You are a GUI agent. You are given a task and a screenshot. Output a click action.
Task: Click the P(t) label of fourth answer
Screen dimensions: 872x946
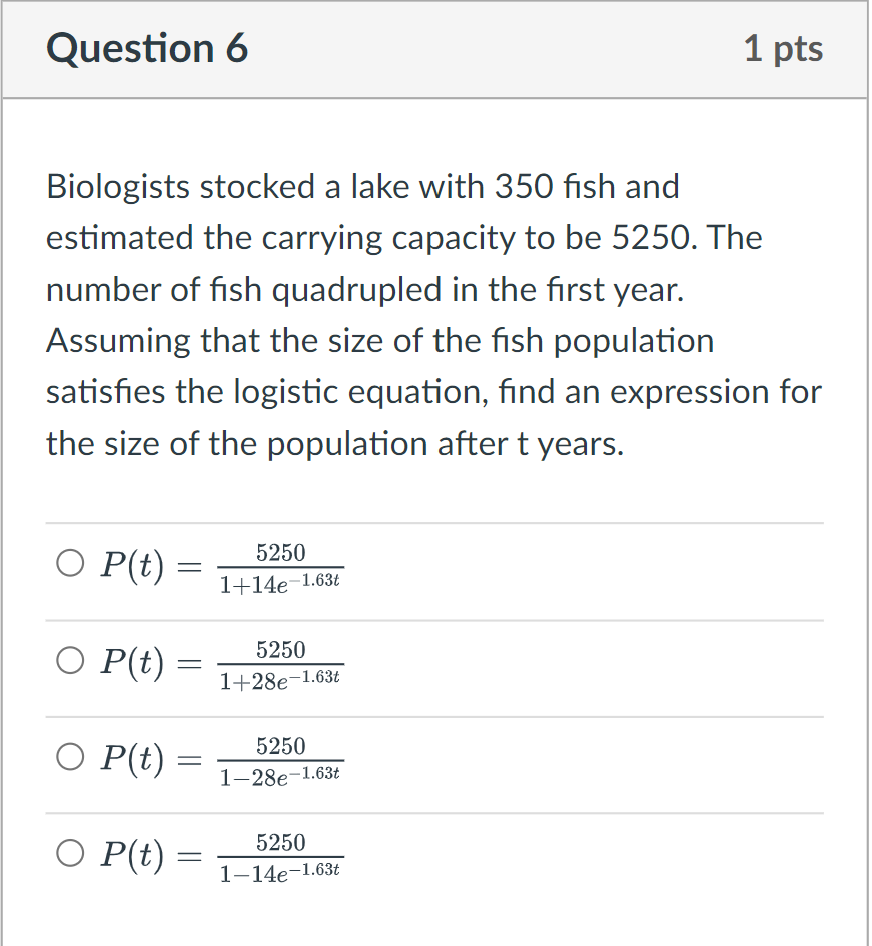pyautogui.click(x=132, y=855)
